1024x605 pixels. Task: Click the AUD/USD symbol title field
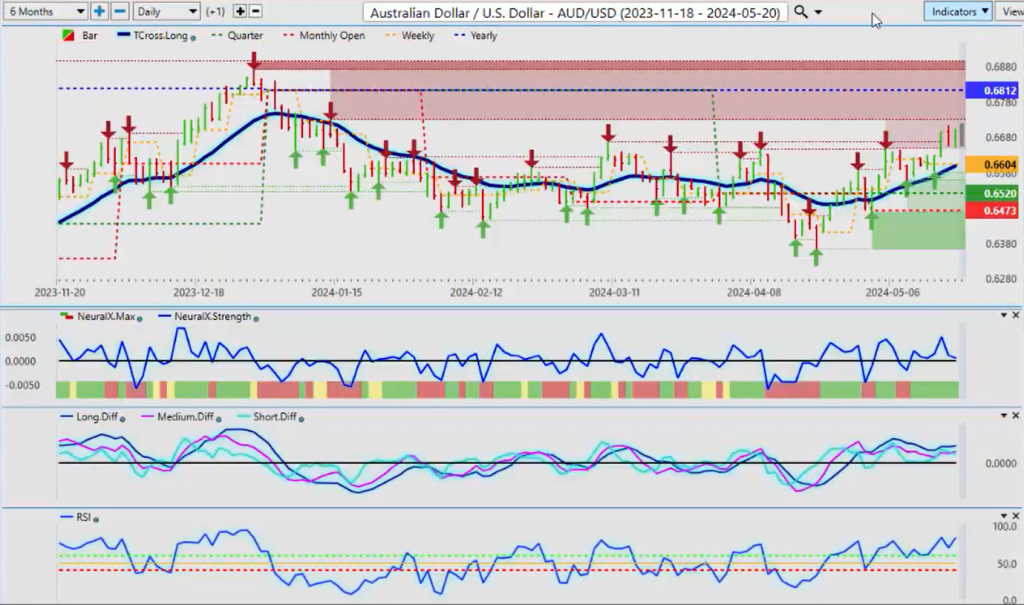click(x=577, y=12)
